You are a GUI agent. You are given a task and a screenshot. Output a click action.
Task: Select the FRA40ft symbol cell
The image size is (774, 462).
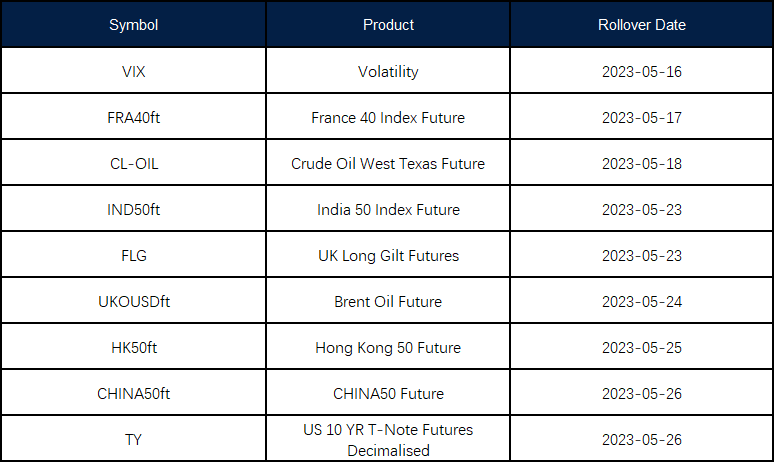(x=133, y=118)
